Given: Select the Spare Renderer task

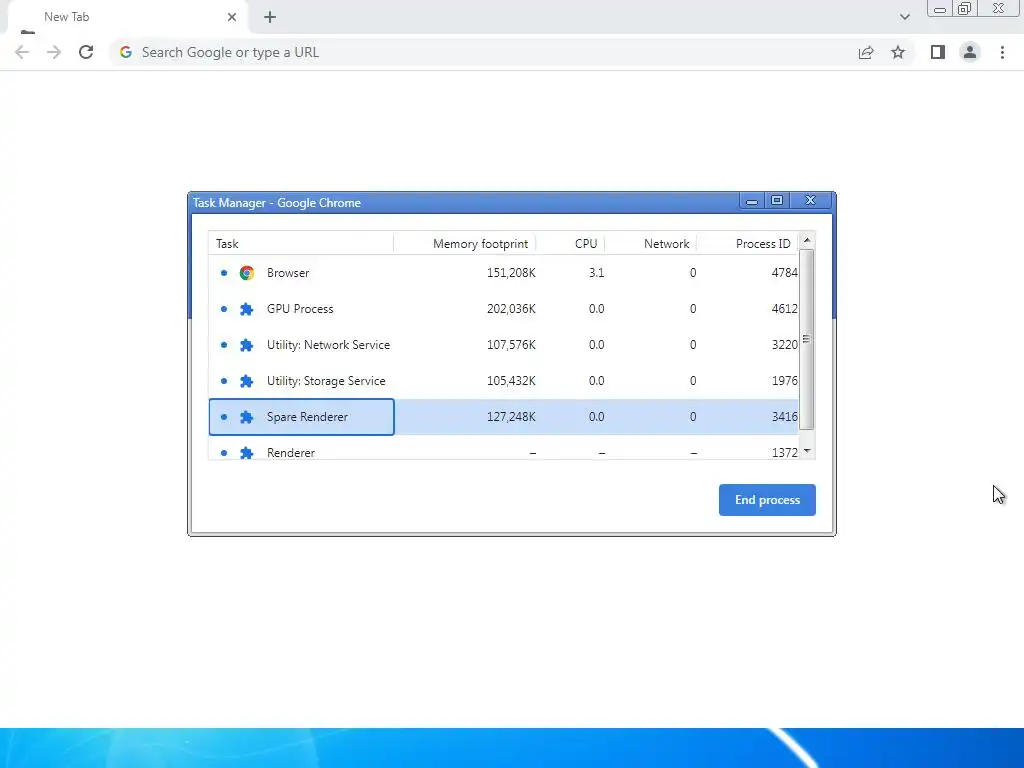Looking at the screenshot, I should [504, 417].
